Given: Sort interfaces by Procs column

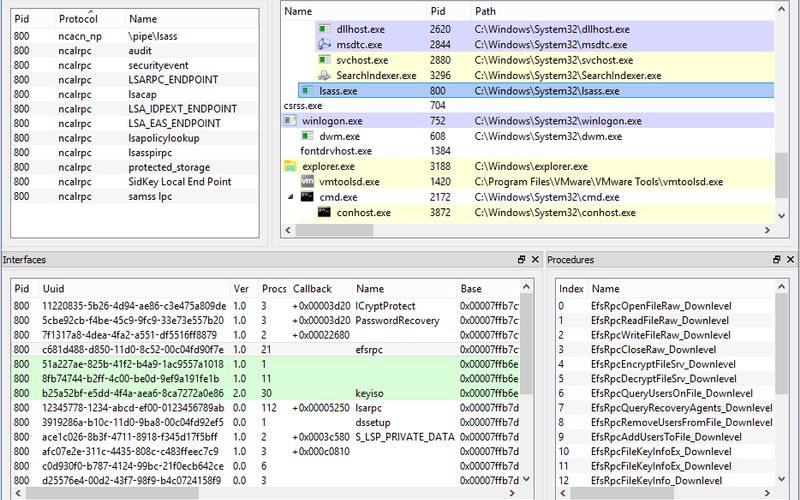Looking at the screenshot, I should click(274, 288).
